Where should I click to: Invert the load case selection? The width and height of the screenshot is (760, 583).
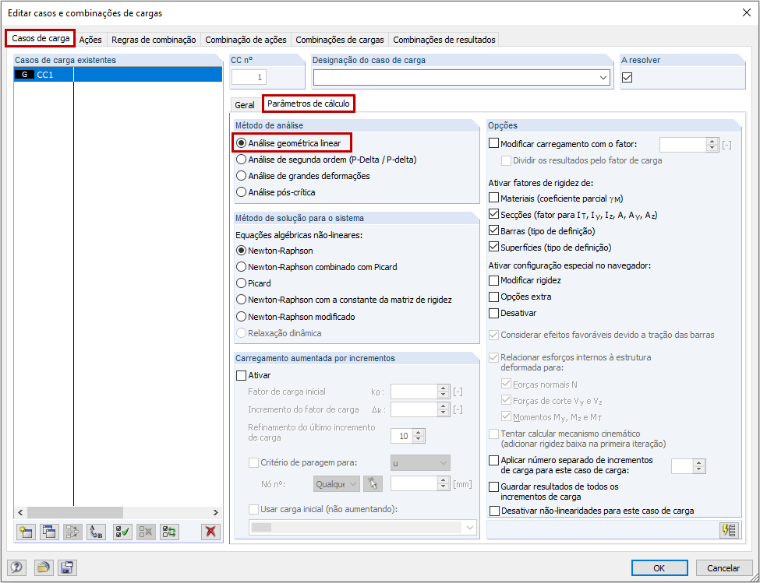click(x=169, y=532)
